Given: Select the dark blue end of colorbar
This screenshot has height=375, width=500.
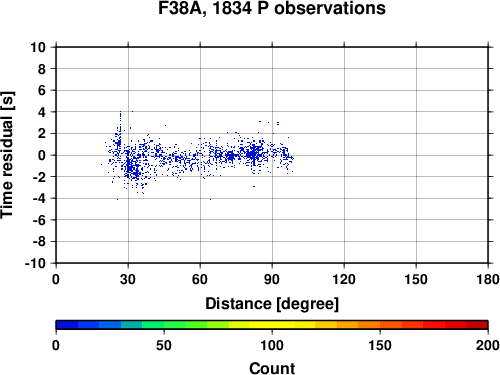Looking at the screenshot, I should 67,325.
